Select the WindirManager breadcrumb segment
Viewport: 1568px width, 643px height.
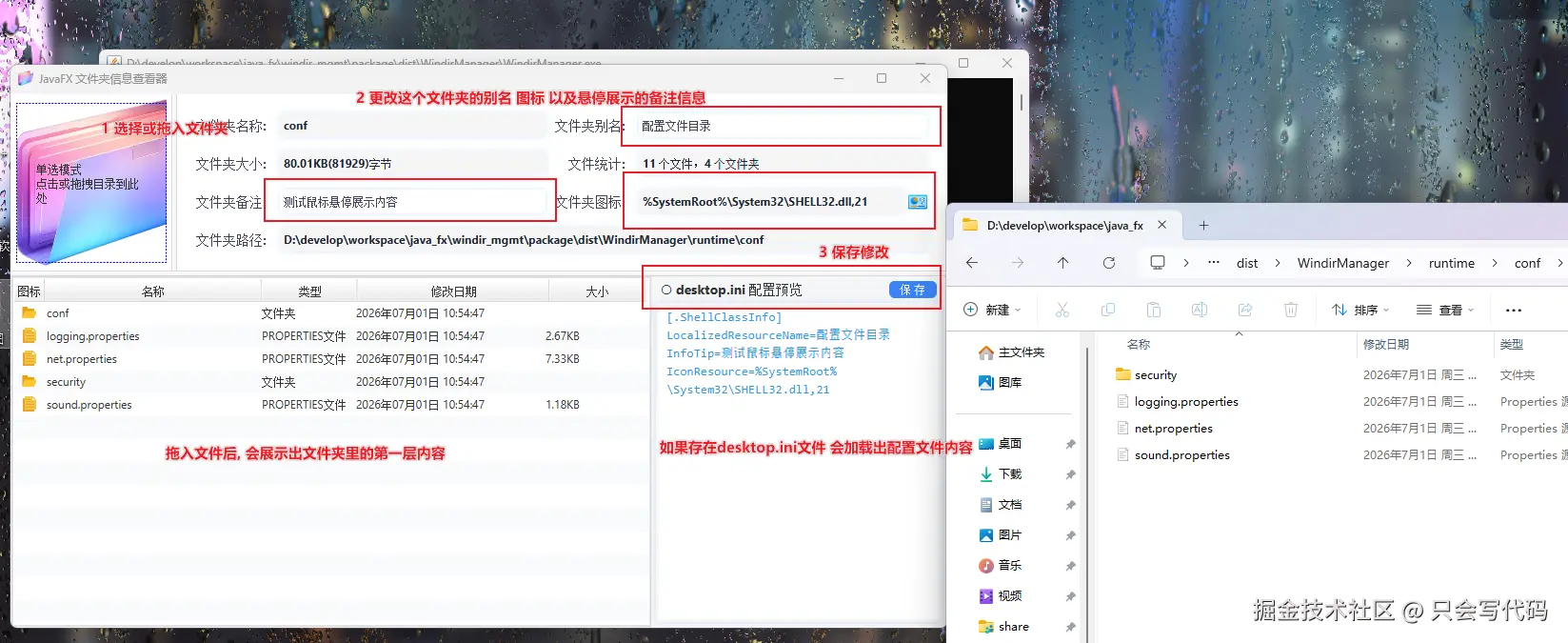pyautogui.click(x=1342, y=263)
